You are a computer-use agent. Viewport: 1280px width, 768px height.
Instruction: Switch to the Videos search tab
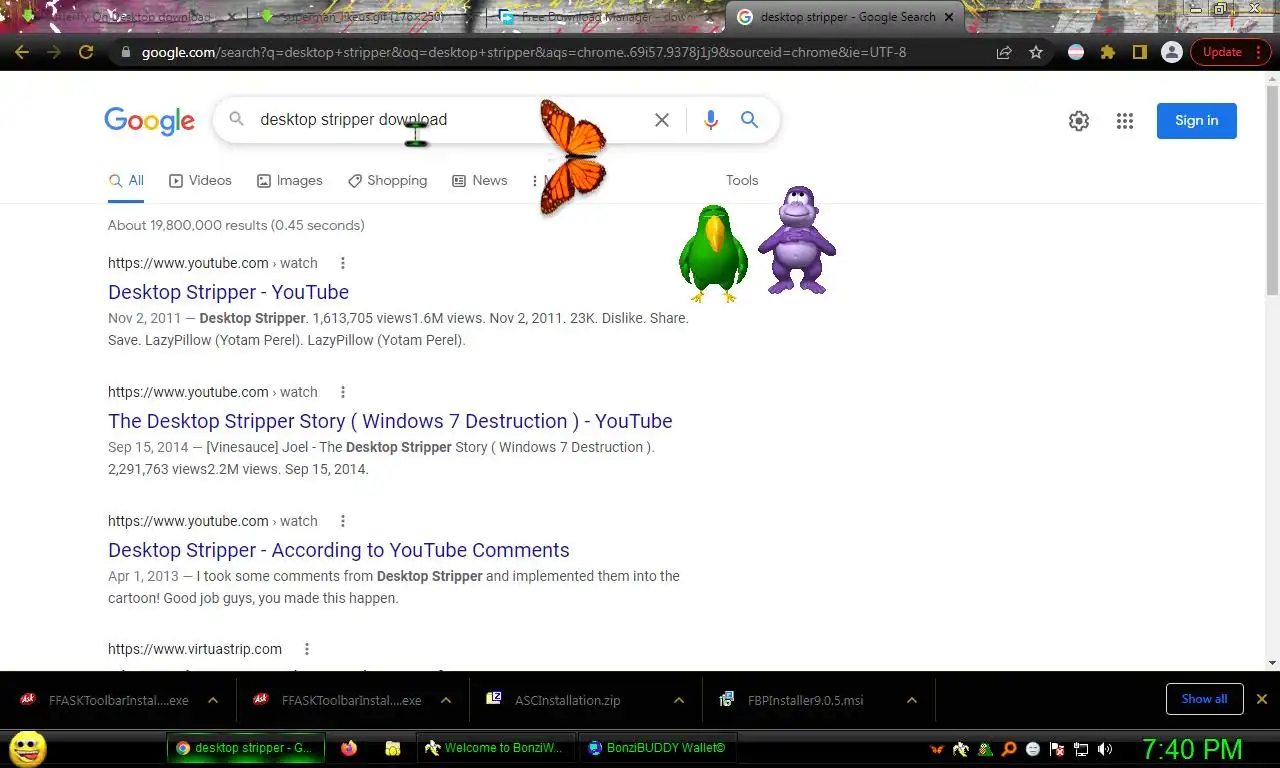click(x=200, y=181)
